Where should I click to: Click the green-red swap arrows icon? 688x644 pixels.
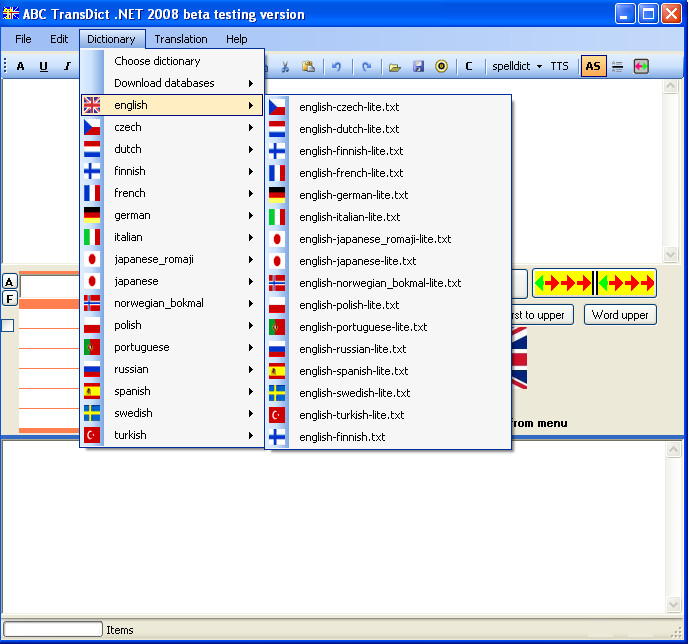click(641, 66)
